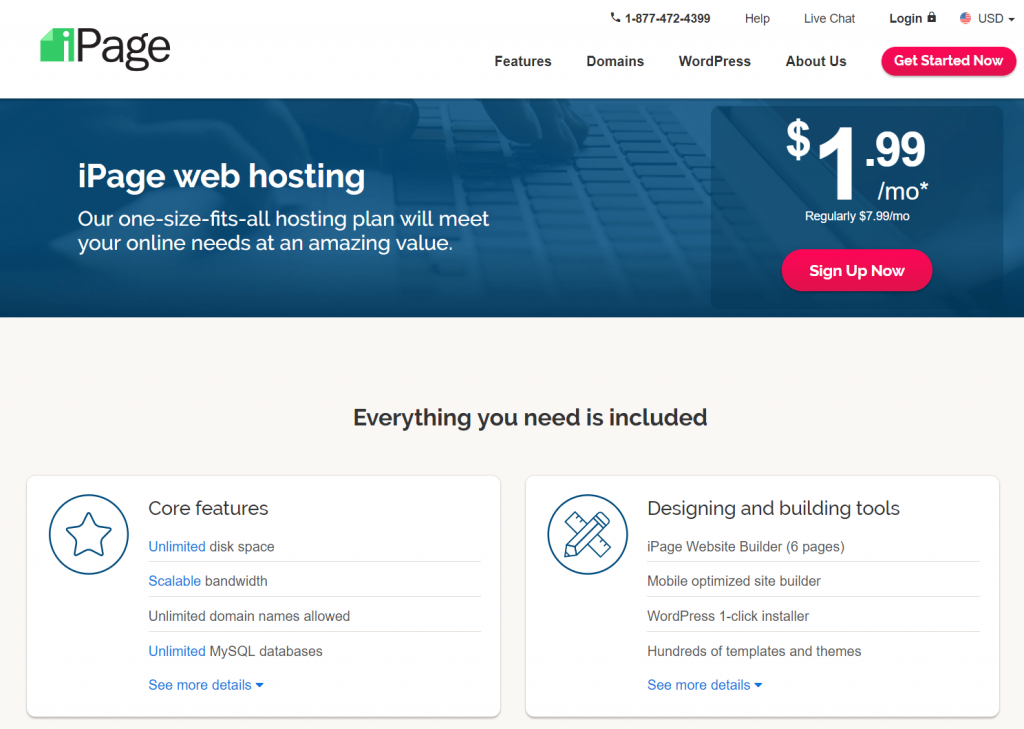Click Unlimited domain names allowed text
The height and width of the screenshot is (729, 1024).
click(249, 616)
